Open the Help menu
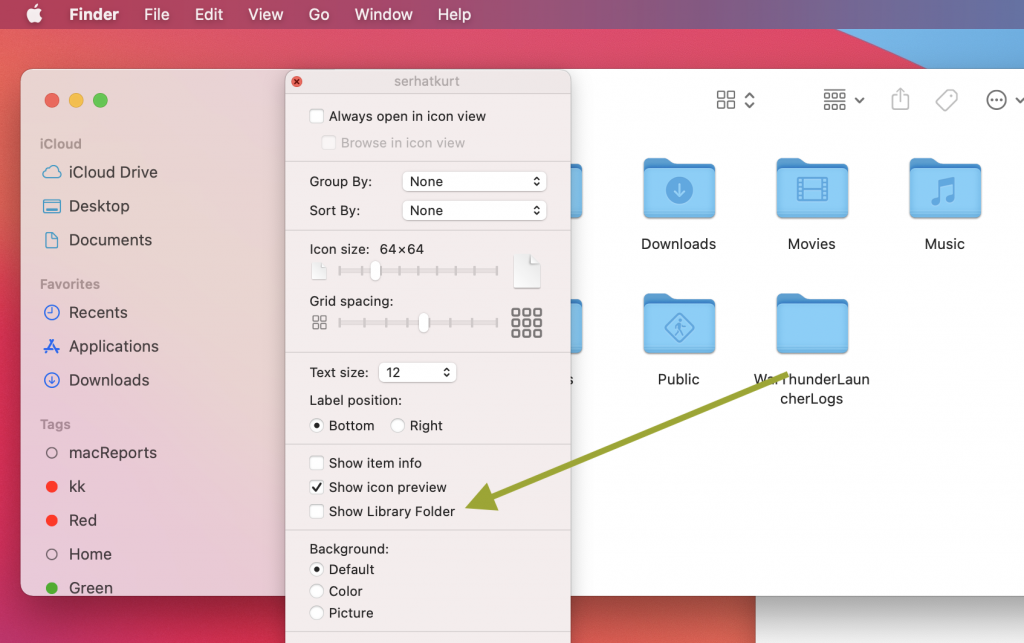 pyautogui.click(x=454, y=14)
